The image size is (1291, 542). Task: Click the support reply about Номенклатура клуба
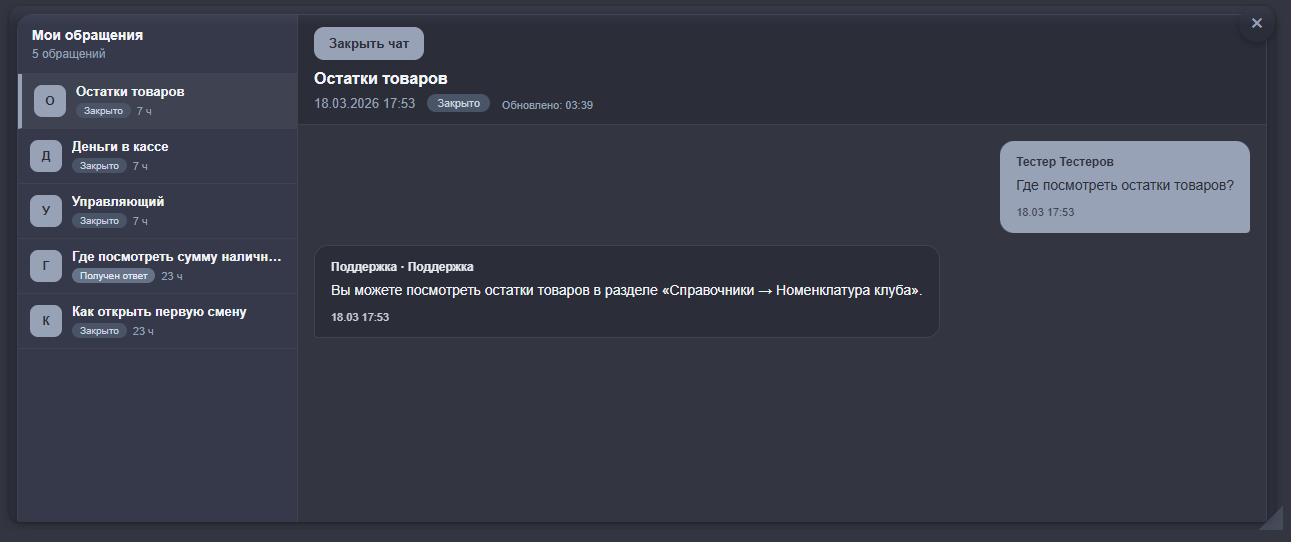coord(626,291)
